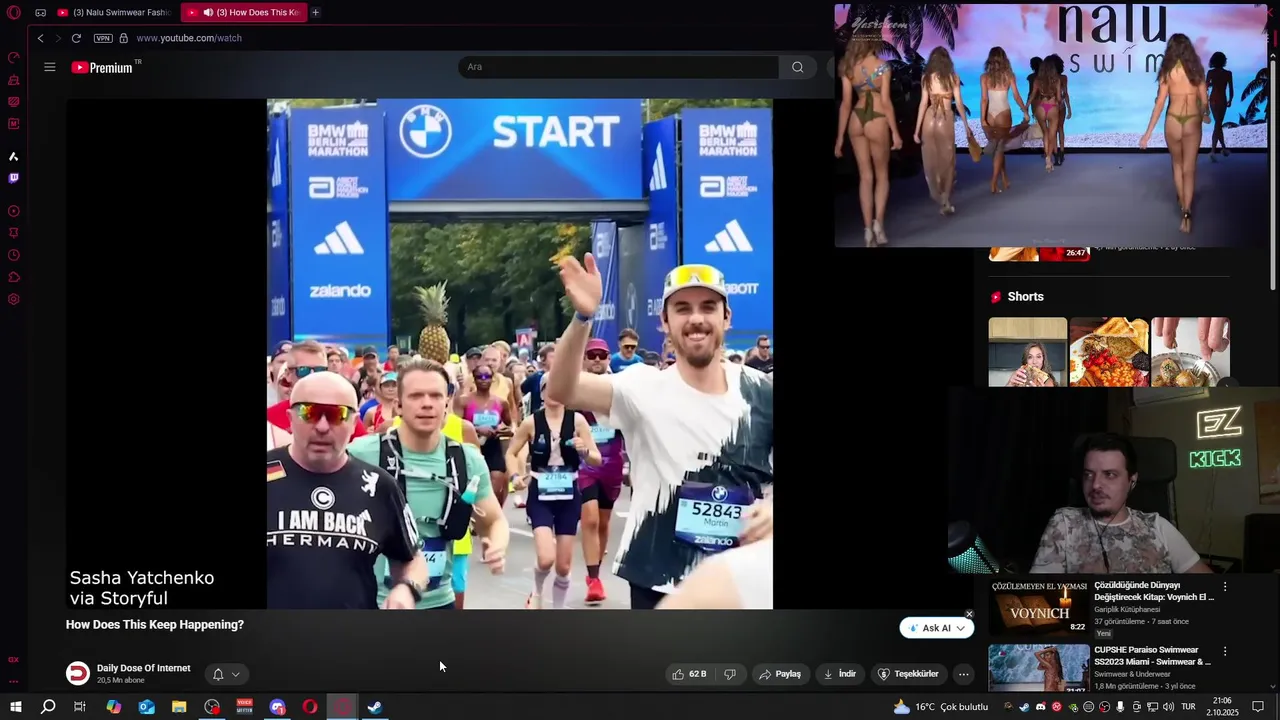Open the red Opera browser taskbar icon
Viewport: 1280px width, 720px height.
[x=310, y=707]
